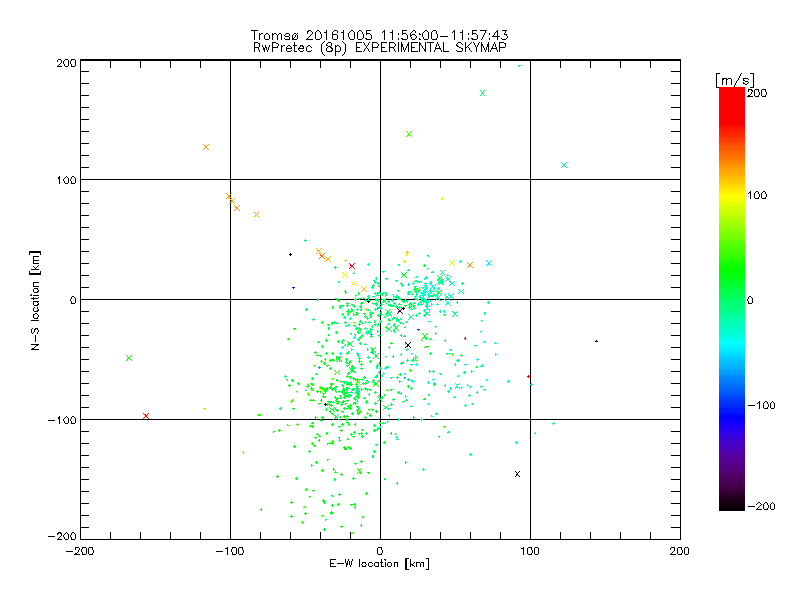This screenshot has width=800, height=600.
Task: Click the subtitle 'RwPretec (8p) EXPERIMENTAL SKYMAP'
Action: click(380, 48)
